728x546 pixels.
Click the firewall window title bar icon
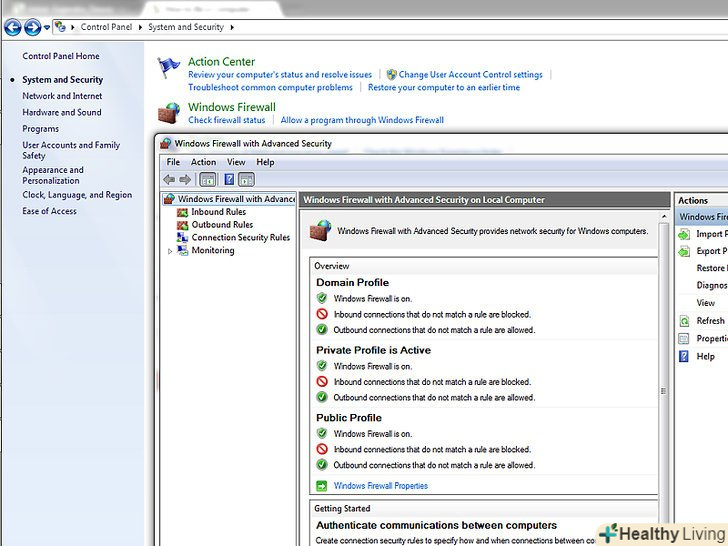tap(166, 143)
